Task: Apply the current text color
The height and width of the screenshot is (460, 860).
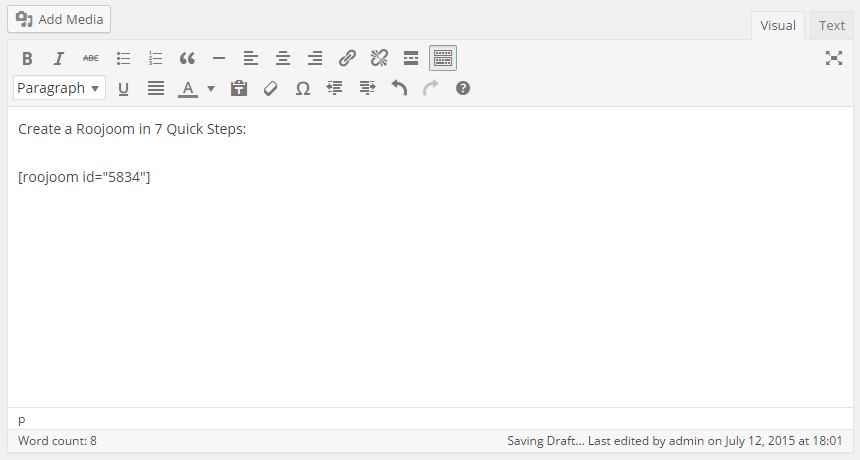Action: (188, 88)
